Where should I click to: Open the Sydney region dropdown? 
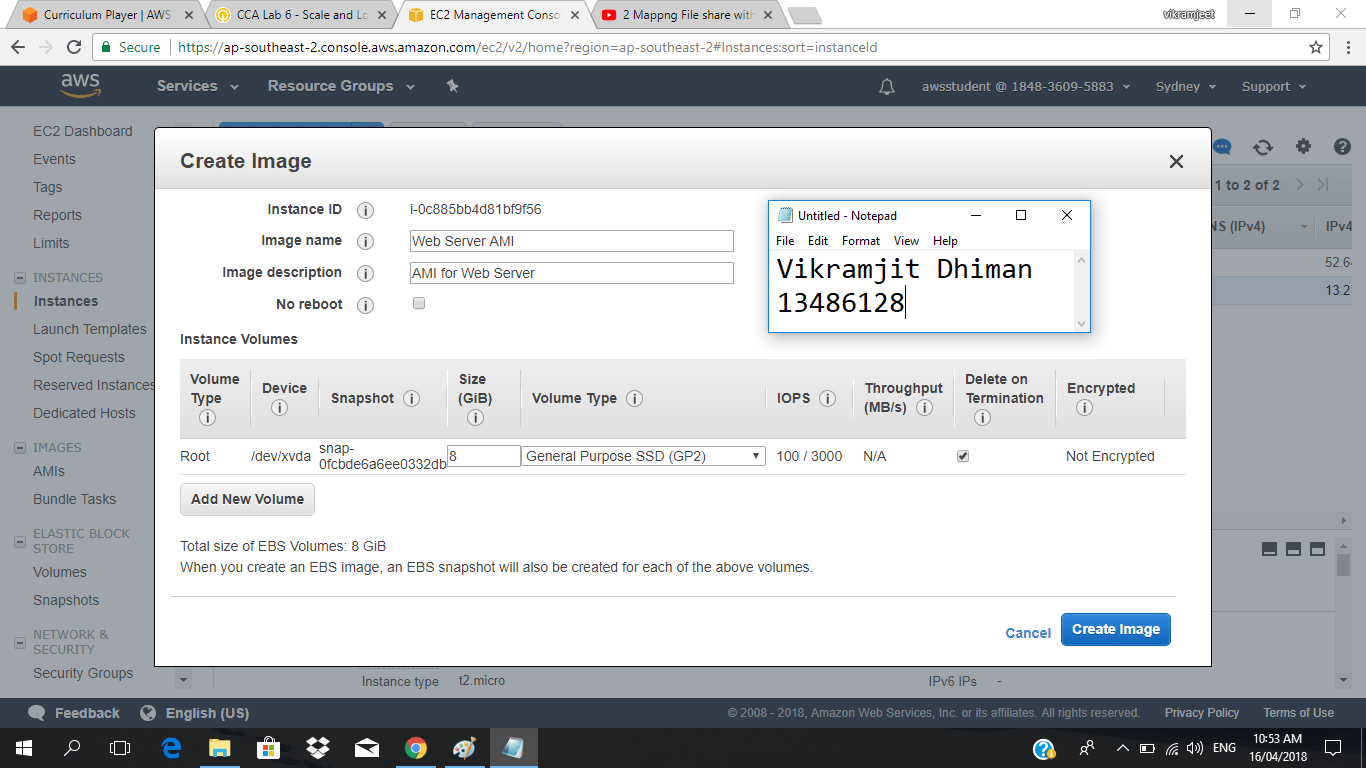point(1184,87)
